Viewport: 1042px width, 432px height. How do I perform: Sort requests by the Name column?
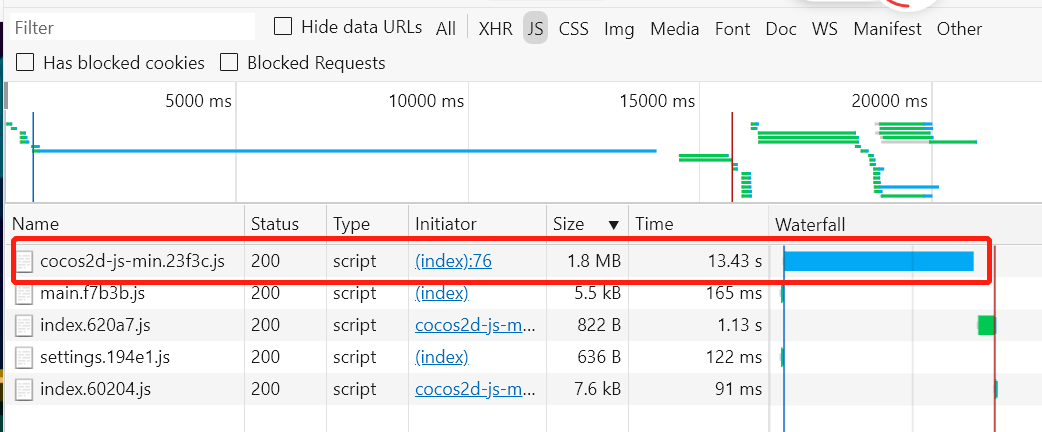tap(36, 224)
